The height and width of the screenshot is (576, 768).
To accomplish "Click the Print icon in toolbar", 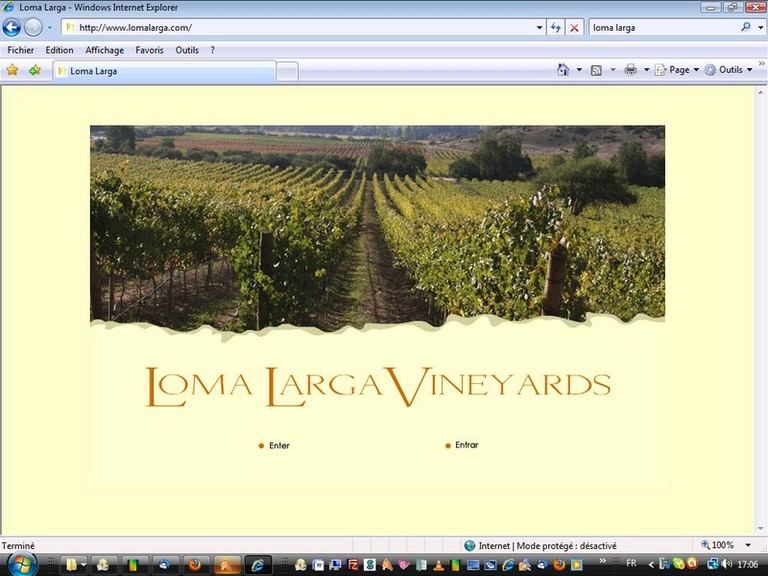I will coord(630,70).
